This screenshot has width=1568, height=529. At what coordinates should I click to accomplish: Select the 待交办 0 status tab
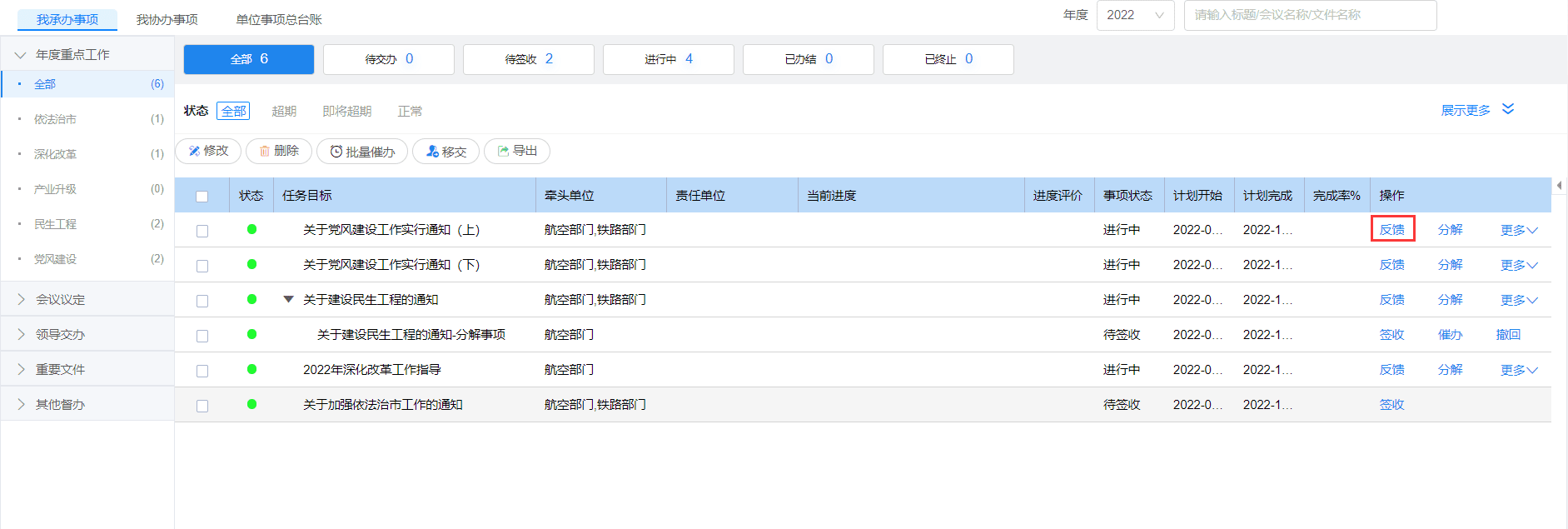pyautogui.click(x=389, y=59)
